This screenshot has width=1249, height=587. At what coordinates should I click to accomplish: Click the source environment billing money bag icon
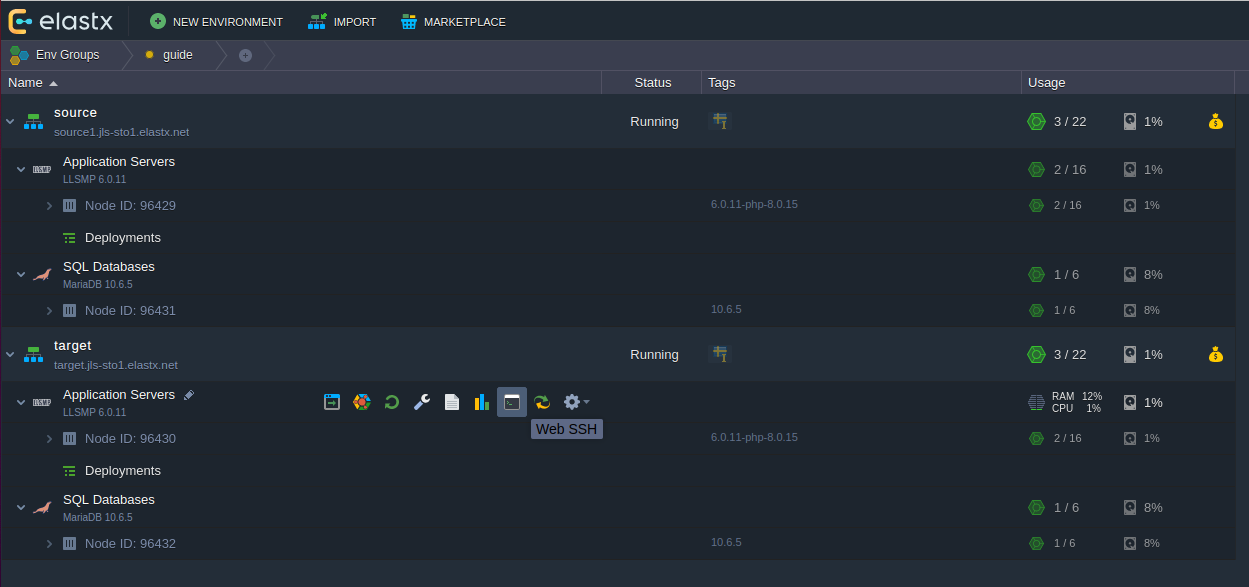[1215, 122]
